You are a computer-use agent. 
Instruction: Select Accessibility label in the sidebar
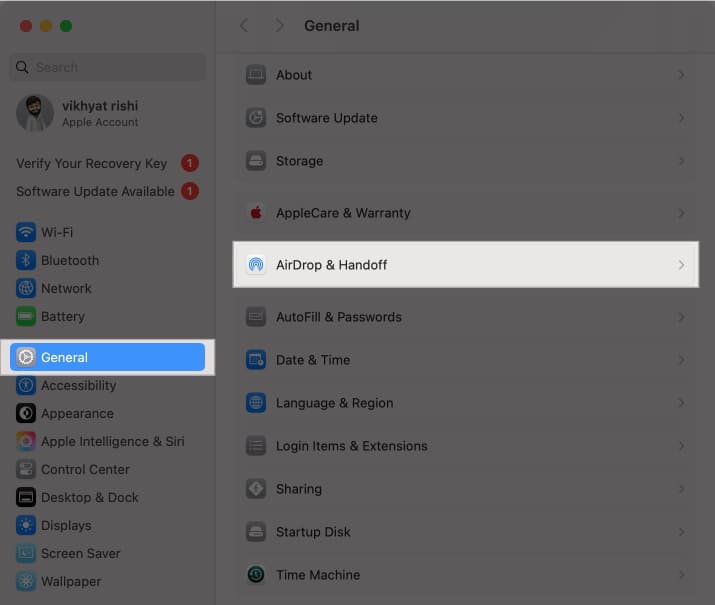[79, 386]
